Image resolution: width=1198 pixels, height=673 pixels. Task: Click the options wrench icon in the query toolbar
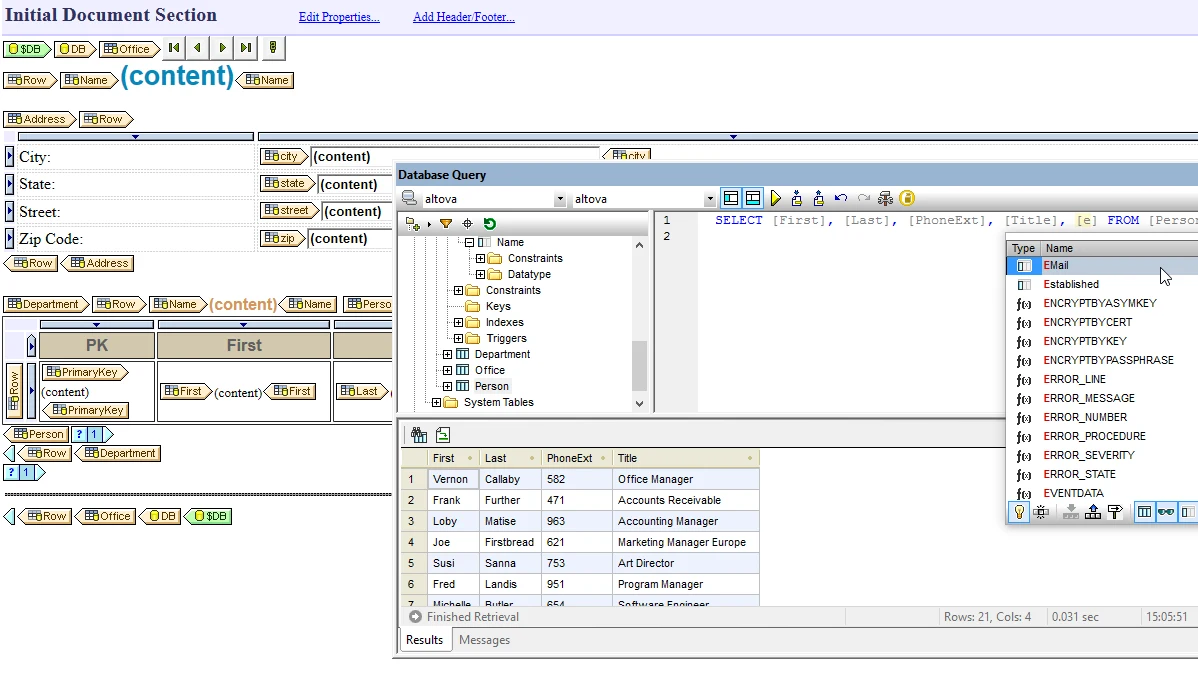tap(886, 199)
